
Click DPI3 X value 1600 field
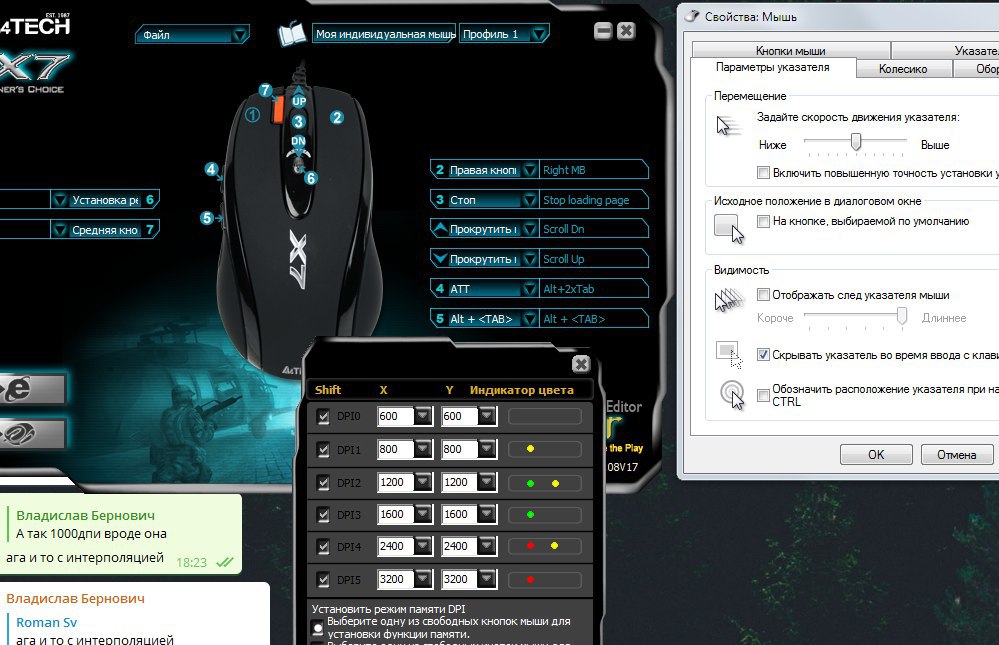395,514
